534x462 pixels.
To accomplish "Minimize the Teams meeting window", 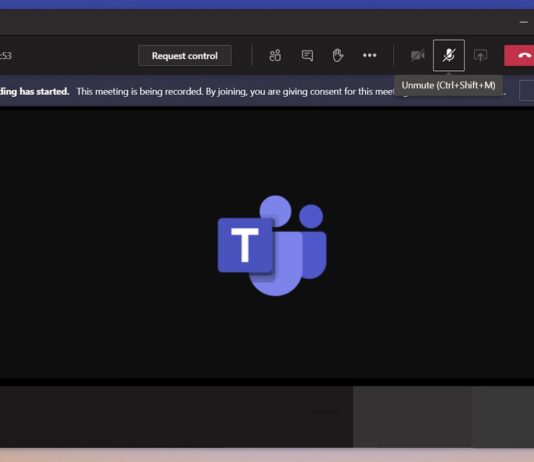I will 523,22.
